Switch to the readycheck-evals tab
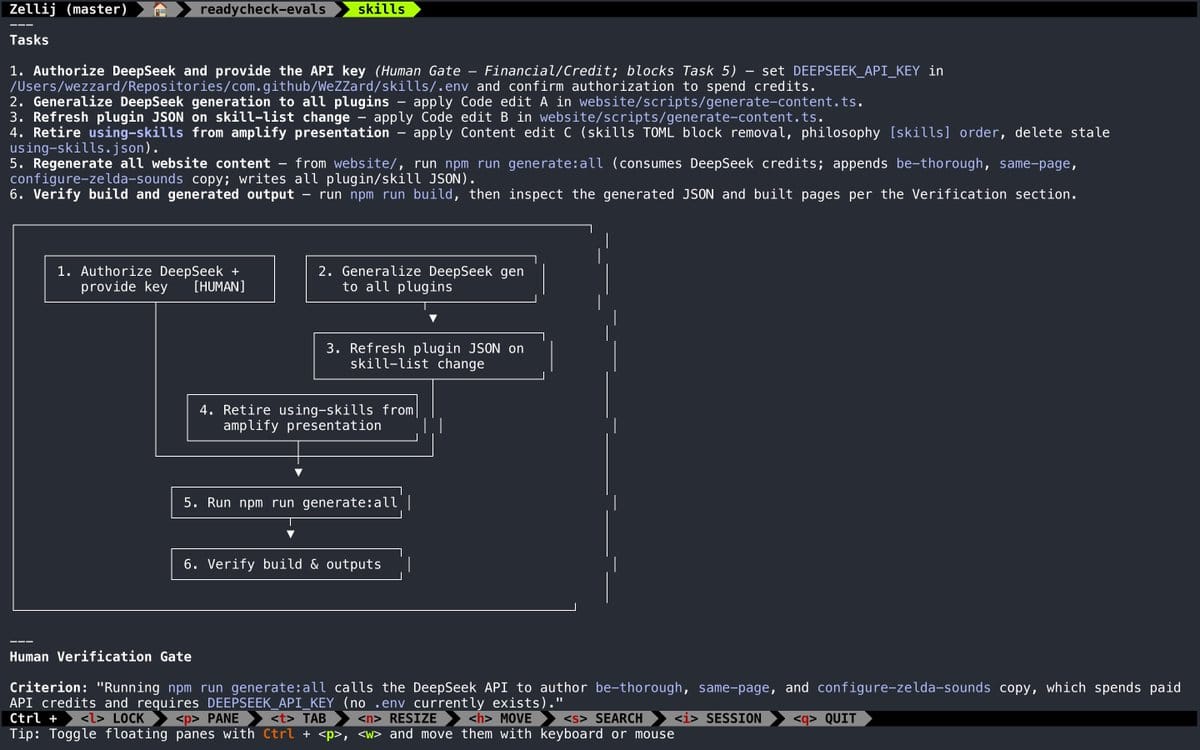The width and height of the screenshot is (1200, 750). point(261,9)
